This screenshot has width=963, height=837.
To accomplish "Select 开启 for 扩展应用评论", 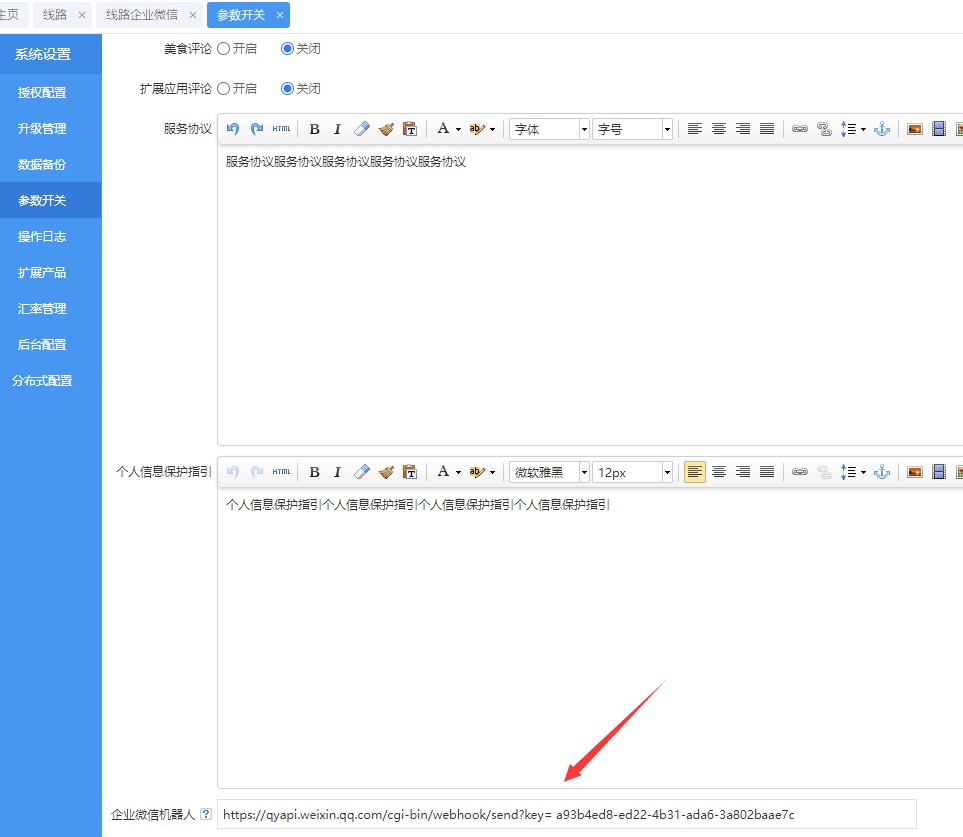I will [x=224, y=88].
